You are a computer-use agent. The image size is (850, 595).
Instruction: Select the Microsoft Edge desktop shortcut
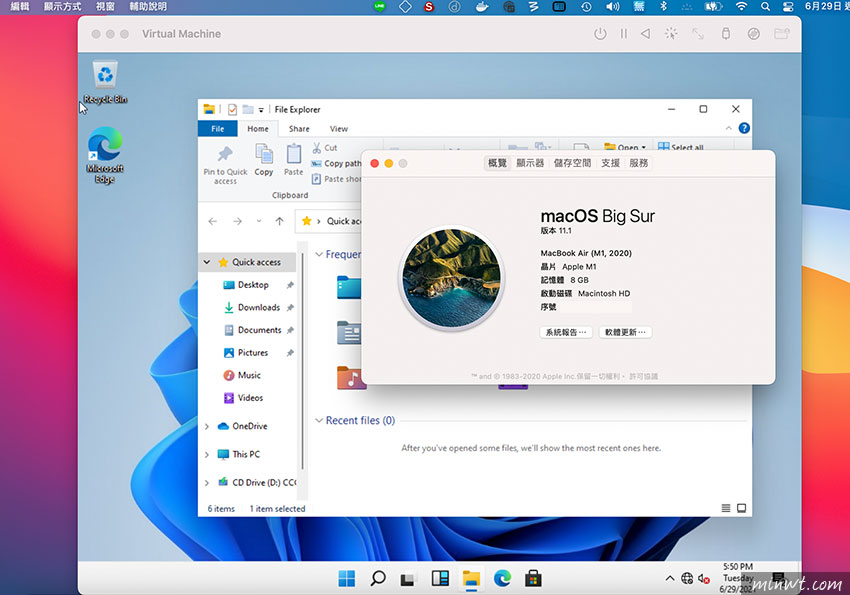tap(105, 156)
